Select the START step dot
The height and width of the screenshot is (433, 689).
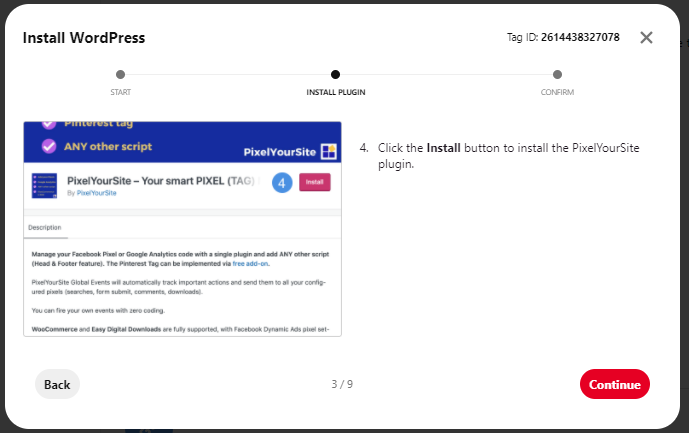[120, 74]
